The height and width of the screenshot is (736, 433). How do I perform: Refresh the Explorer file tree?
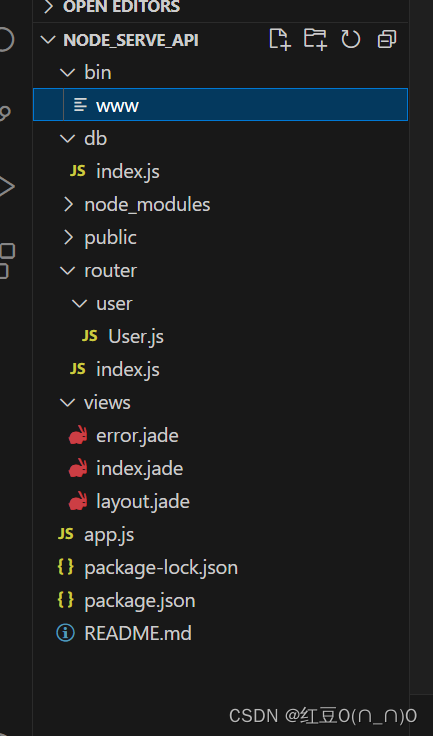point(351,39)
